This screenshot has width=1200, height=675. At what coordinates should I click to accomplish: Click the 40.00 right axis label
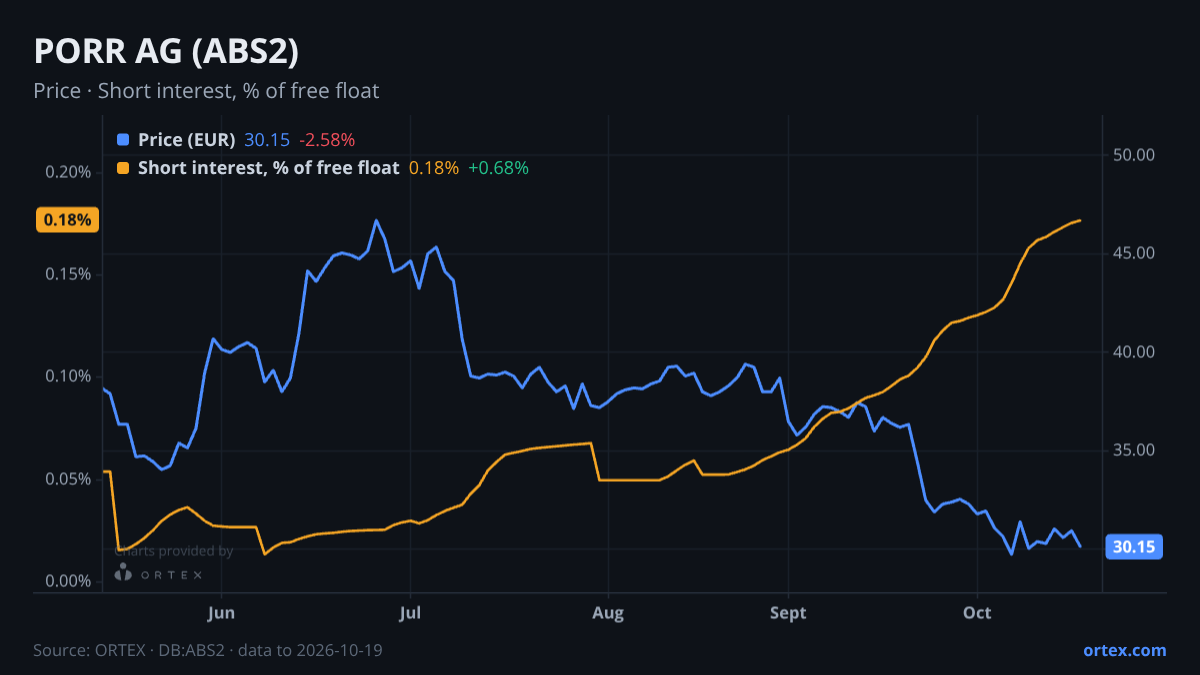[1133, 352]
